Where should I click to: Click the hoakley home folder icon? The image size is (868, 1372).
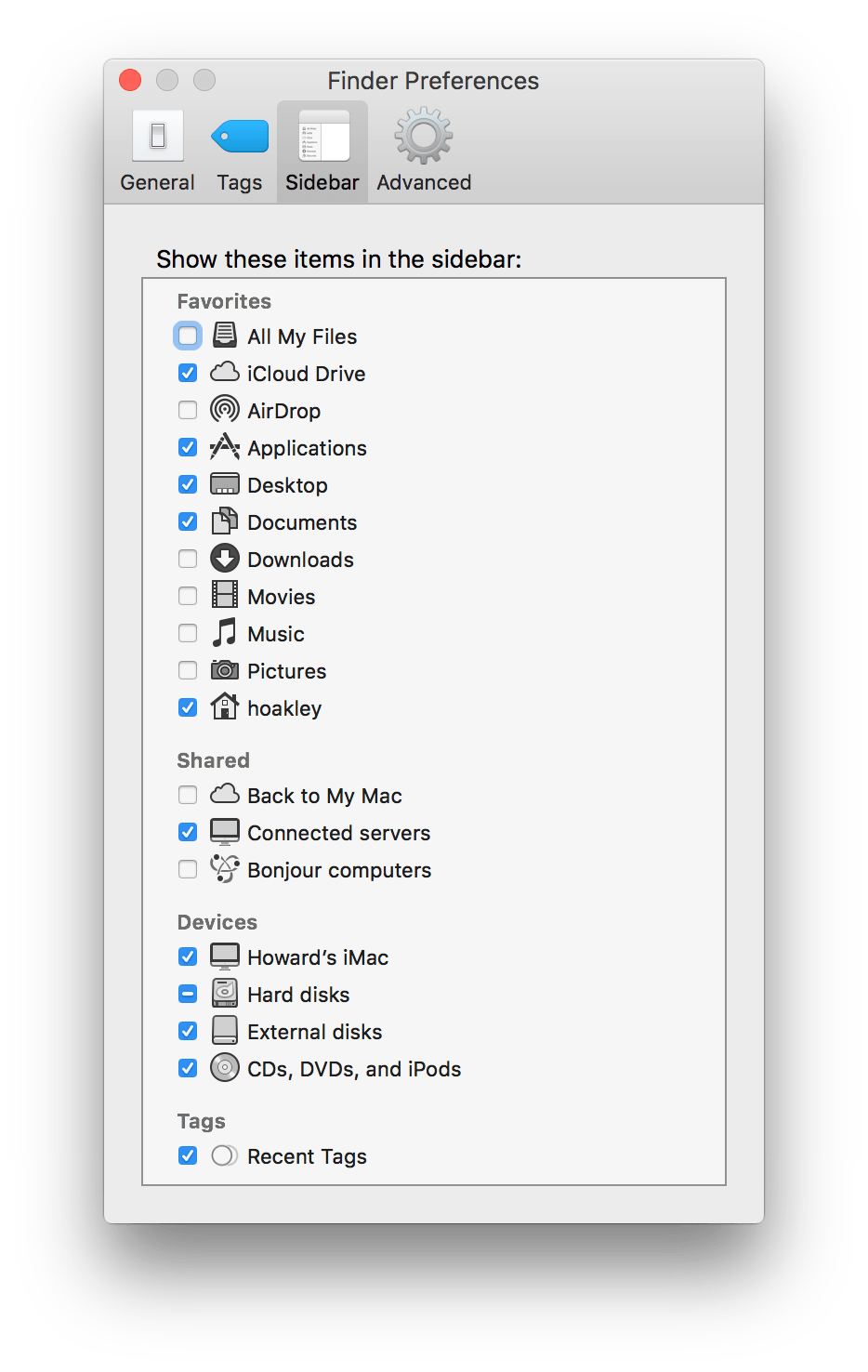coord(225,707)
